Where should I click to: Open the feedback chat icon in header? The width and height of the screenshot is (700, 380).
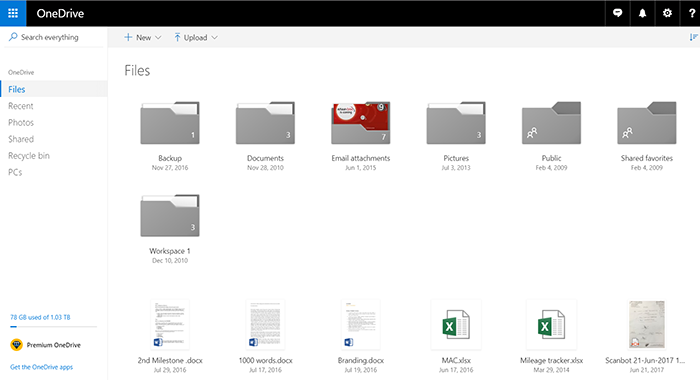point(617,13)
